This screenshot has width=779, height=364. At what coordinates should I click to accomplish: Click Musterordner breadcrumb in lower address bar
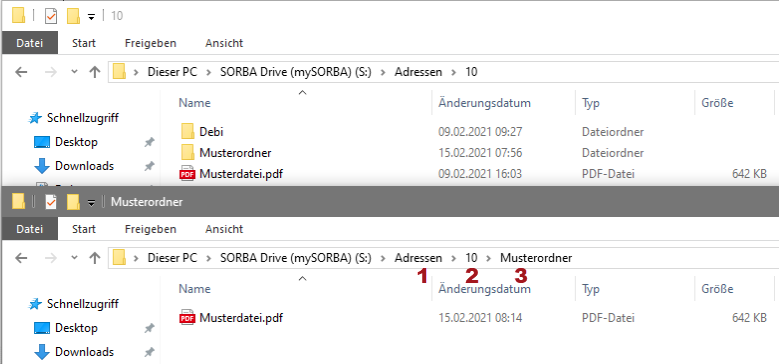[x=536, y=258]
